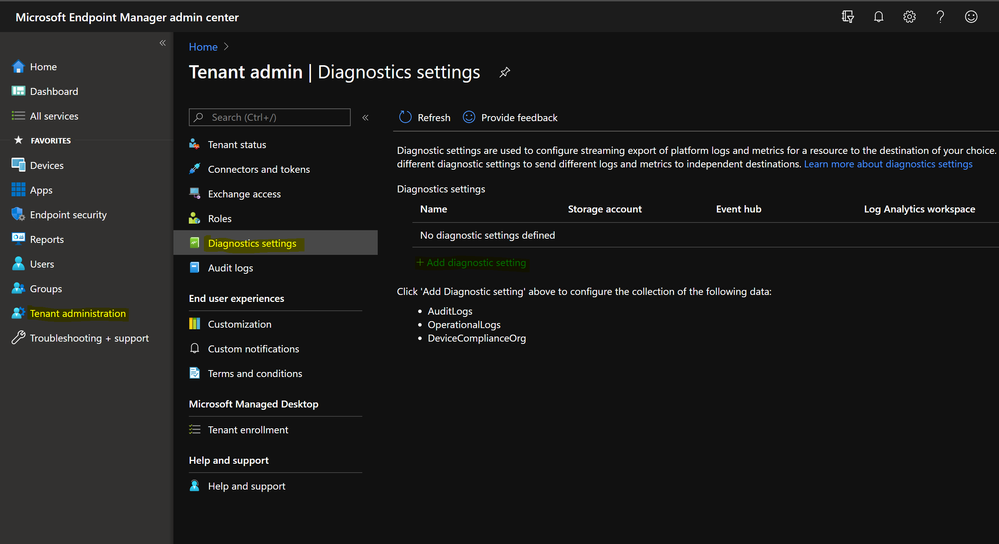Screen dimensions: 999x544
Task: Open Dashboard in the sidebar
Action: [x=54, y=91]
